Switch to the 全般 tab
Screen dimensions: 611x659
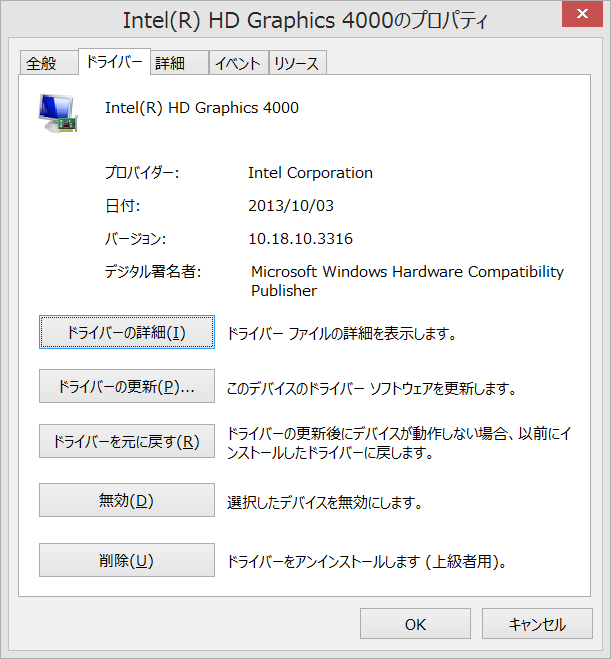pos(49,63)
